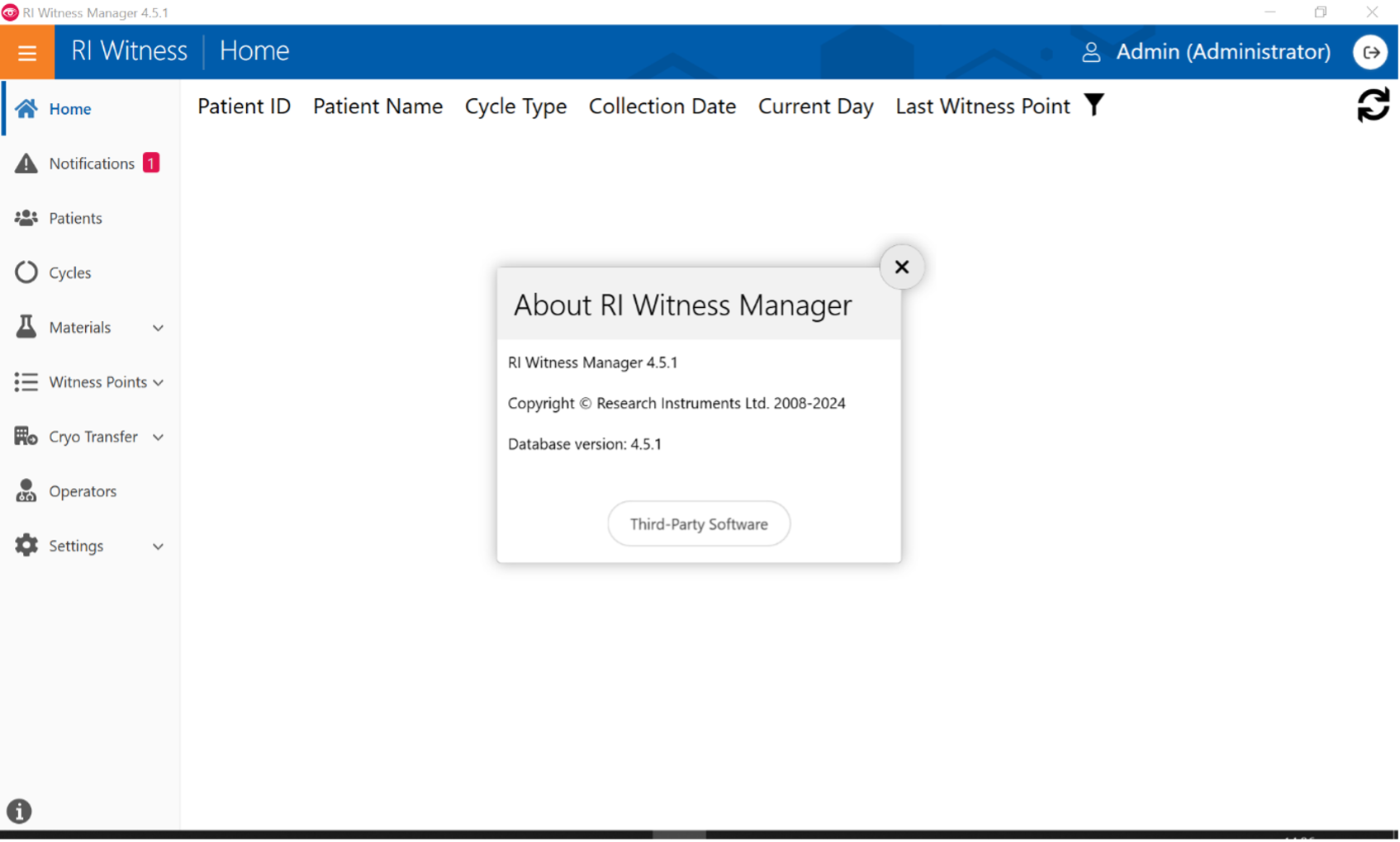
Task: Click the logout icon next to Admin
Action: tap(1370, 52)
